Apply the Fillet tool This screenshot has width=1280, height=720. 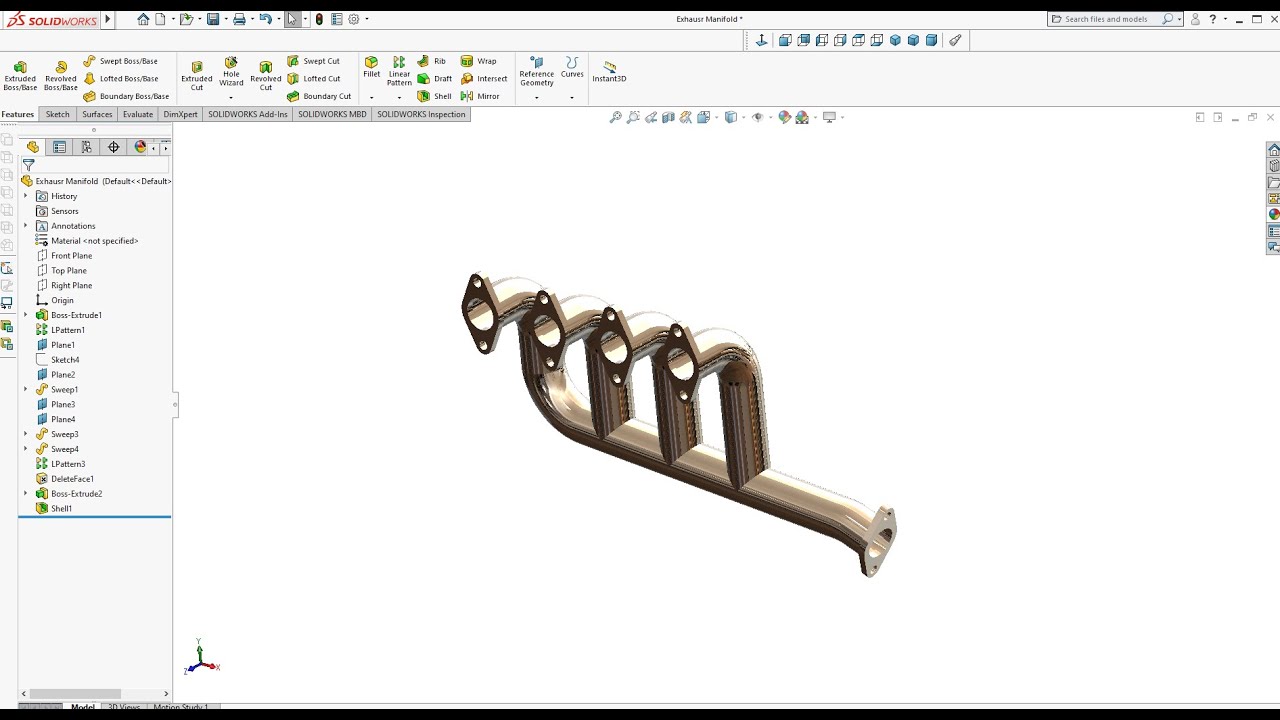point(371,68)
